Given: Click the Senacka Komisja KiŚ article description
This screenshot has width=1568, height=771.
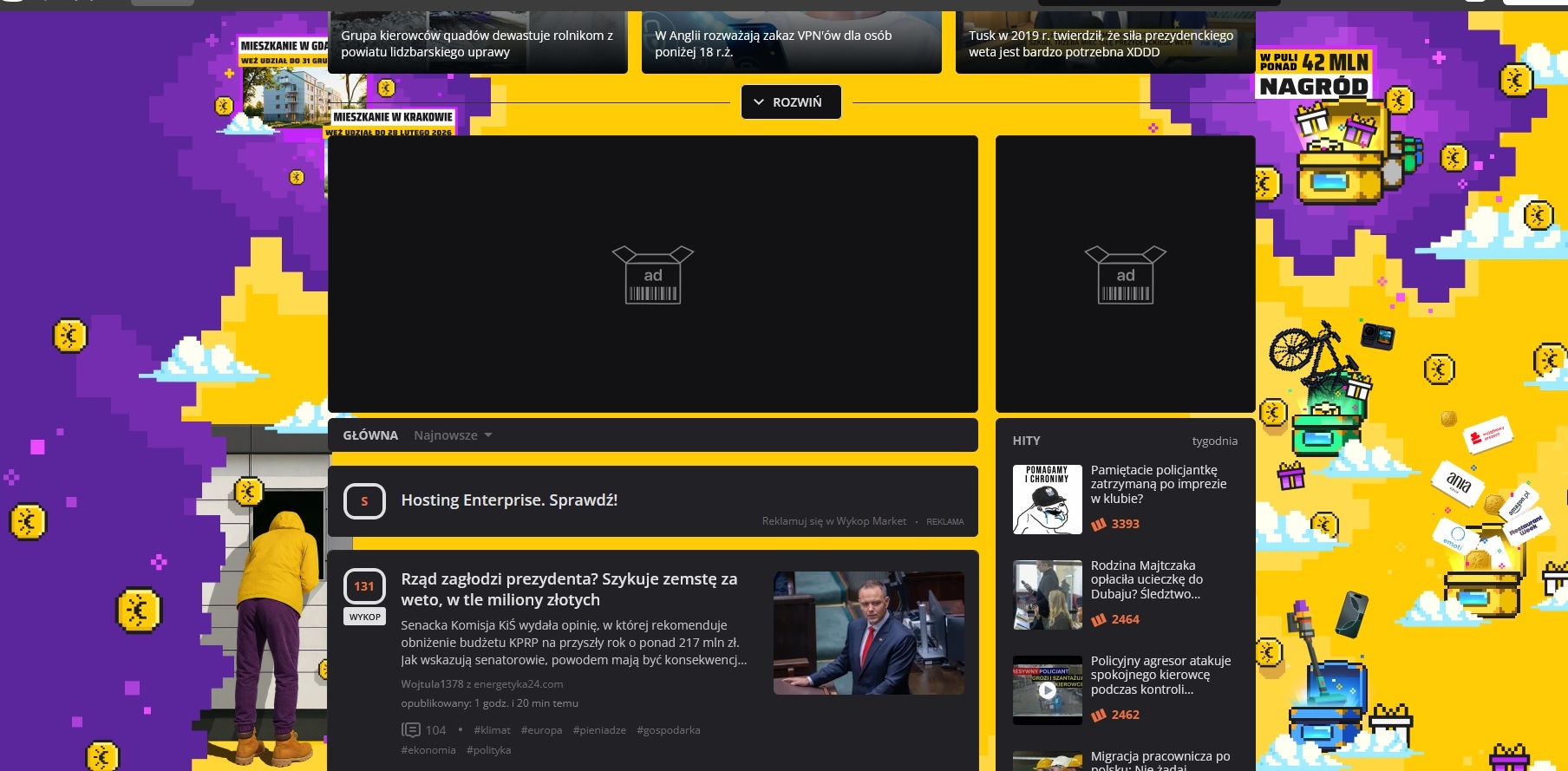Looking at the screenshot, I should coord(574,643).
